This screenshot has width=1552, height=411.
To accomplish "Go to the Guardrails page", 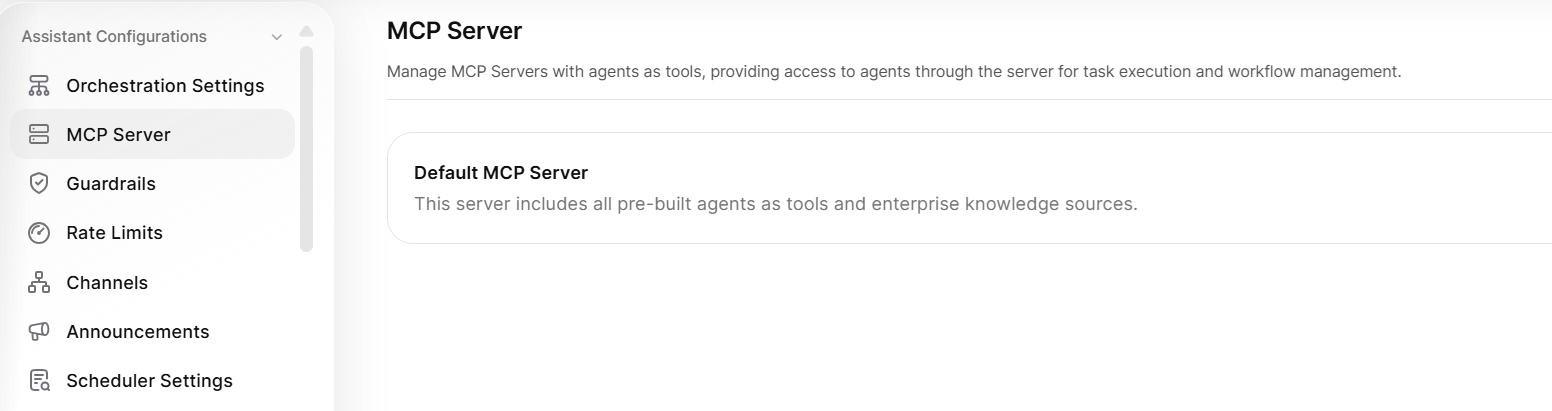I will (x=111, y=184).
